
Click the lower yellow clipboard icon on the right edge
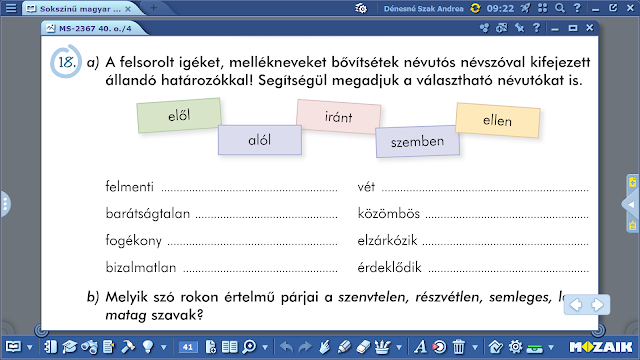coord(633,225)
